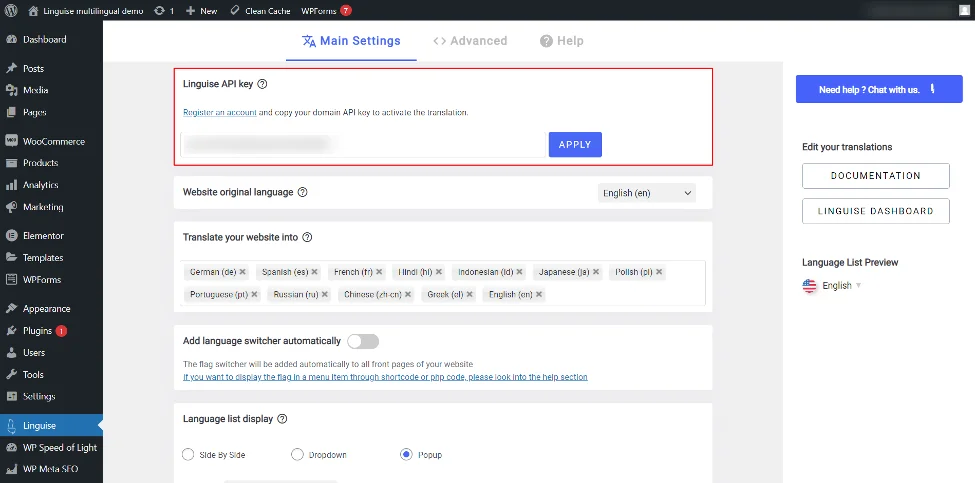Switch to Advanced tab
Screen dimensions: 977x483
click(x=470, y=41)
